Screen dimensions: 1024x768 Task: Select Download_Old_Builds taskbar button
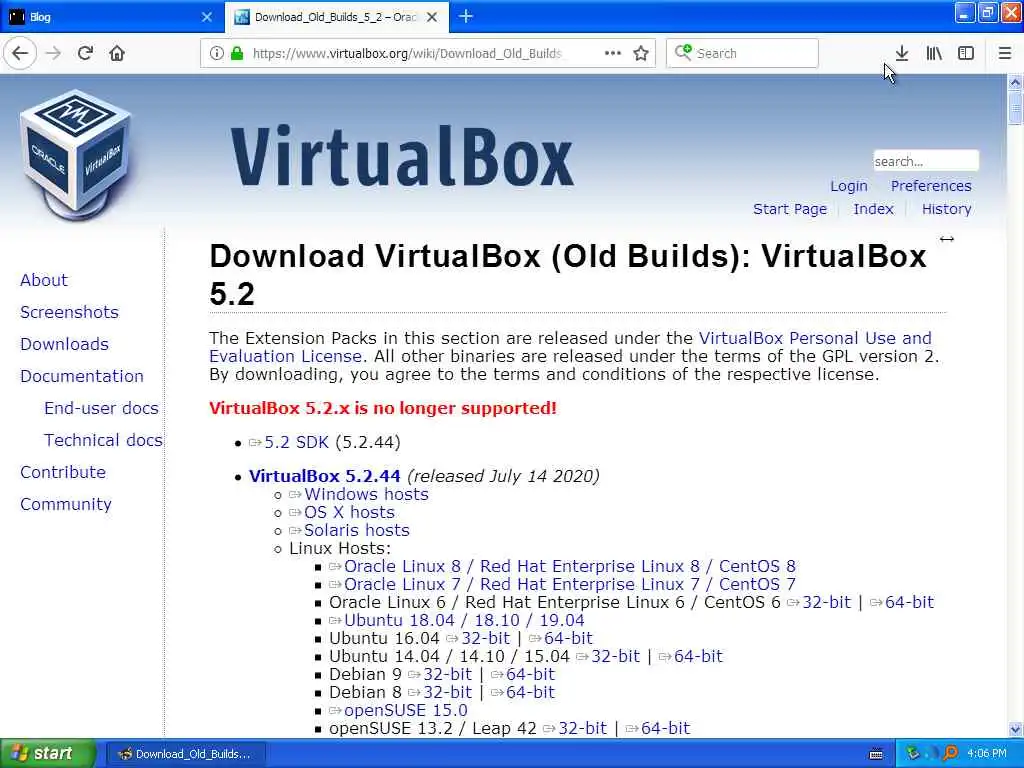click(185, 754)
